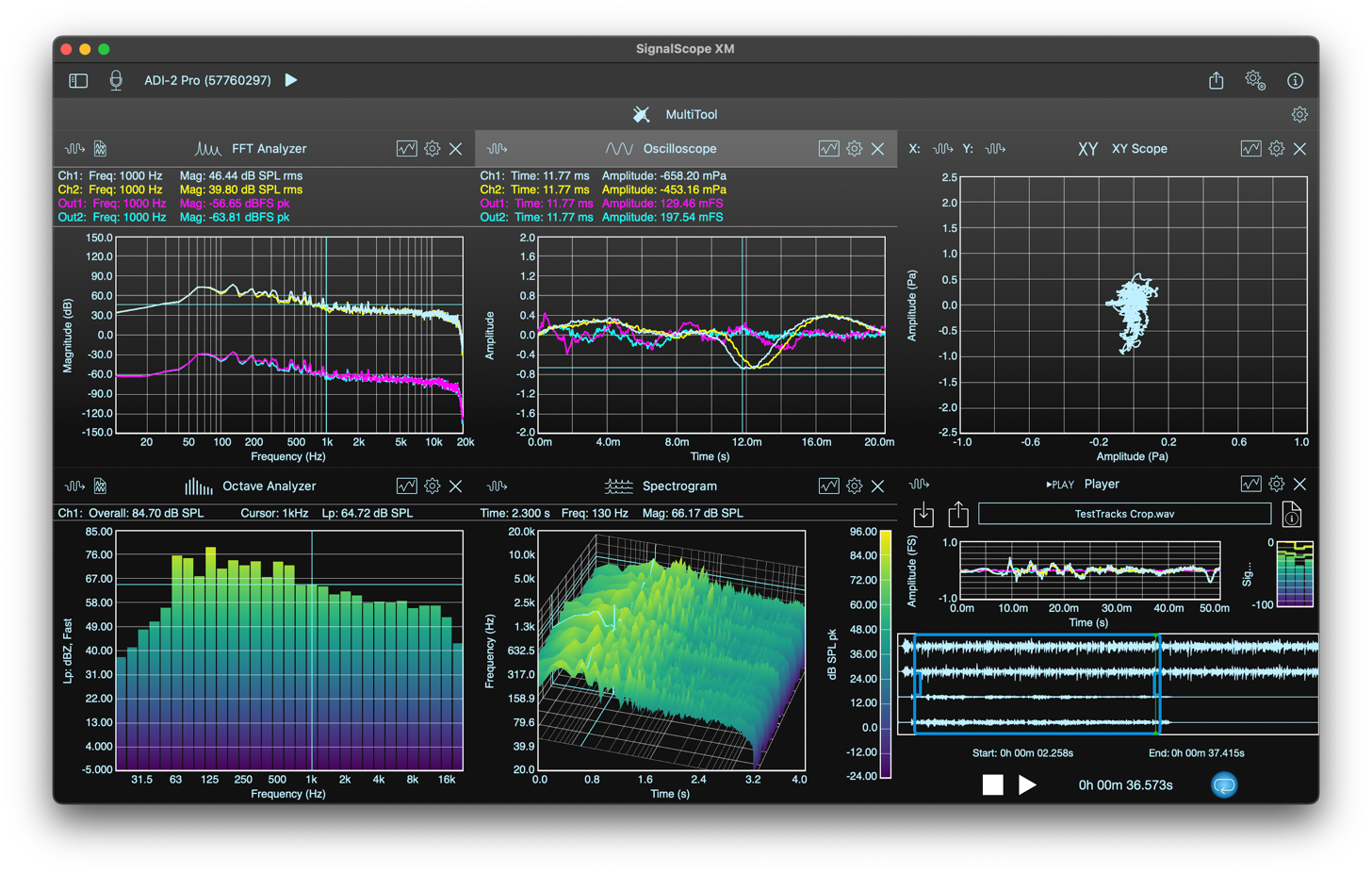Open MultiTool settings gear

pyautogui.click(x=1299, y=115)
